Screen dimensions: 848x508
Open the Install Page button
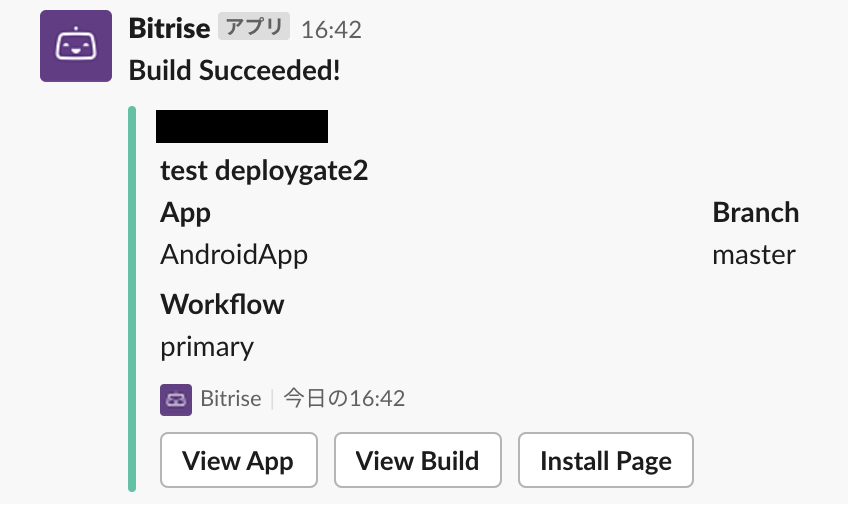tap(606, 460)
